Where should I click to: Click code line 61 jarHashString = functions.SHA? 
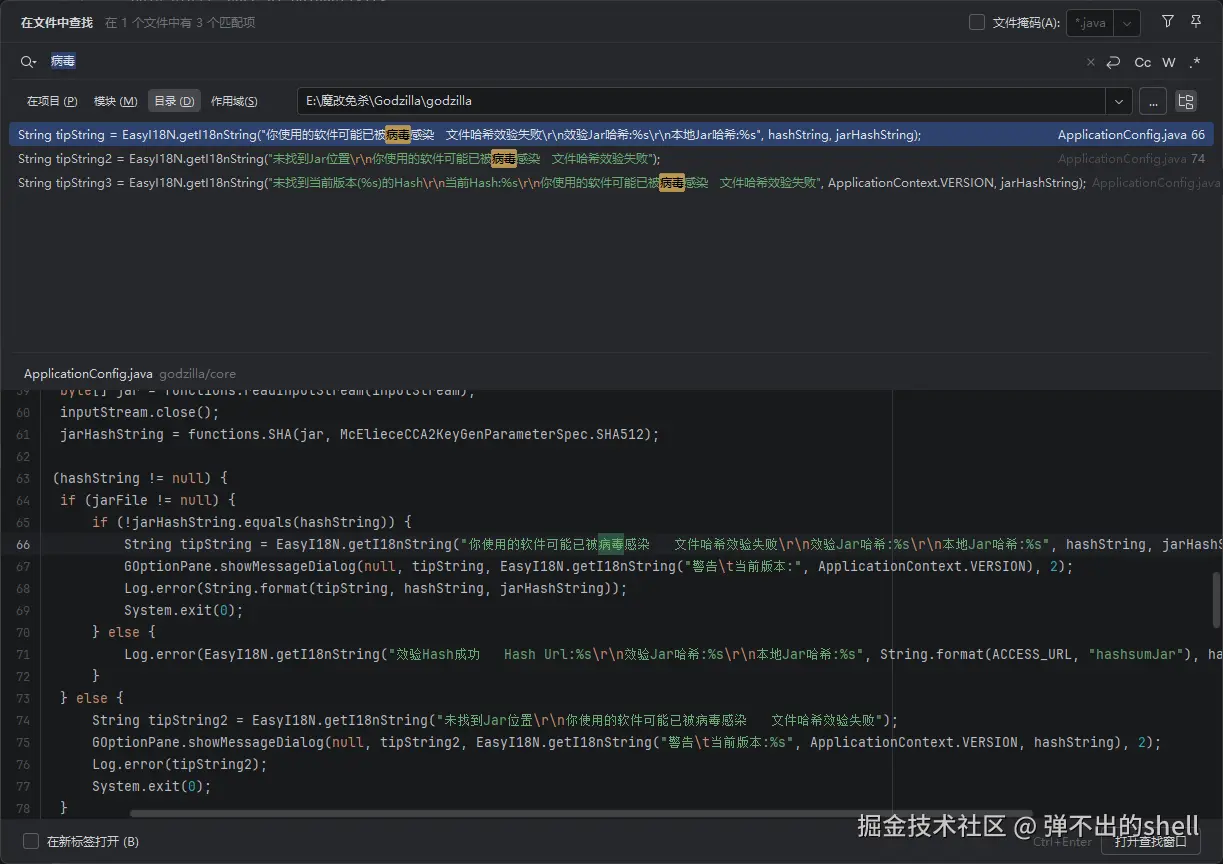point(359,434)
